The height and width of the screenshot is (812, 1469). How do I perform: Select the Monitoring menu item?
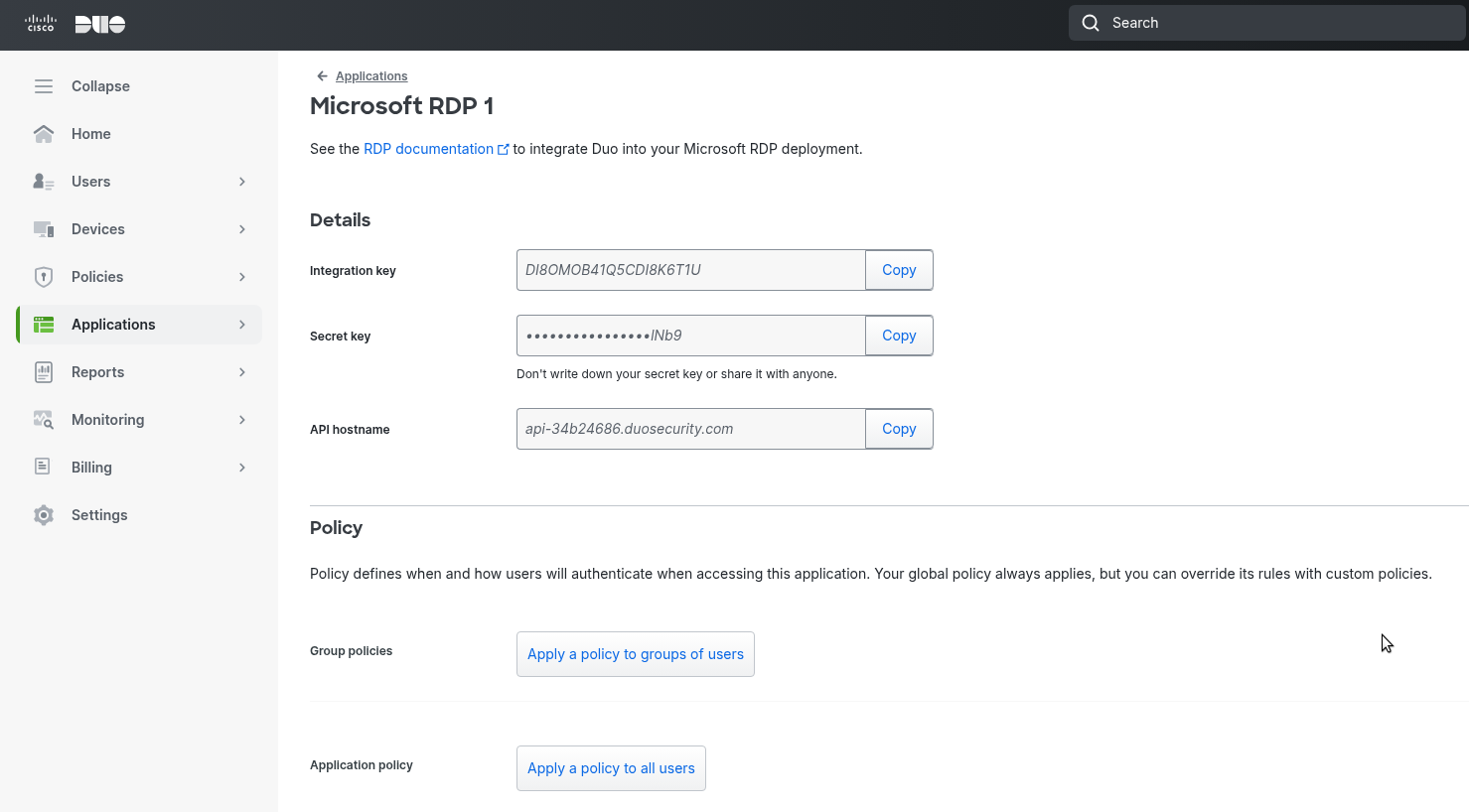(139, 420)
